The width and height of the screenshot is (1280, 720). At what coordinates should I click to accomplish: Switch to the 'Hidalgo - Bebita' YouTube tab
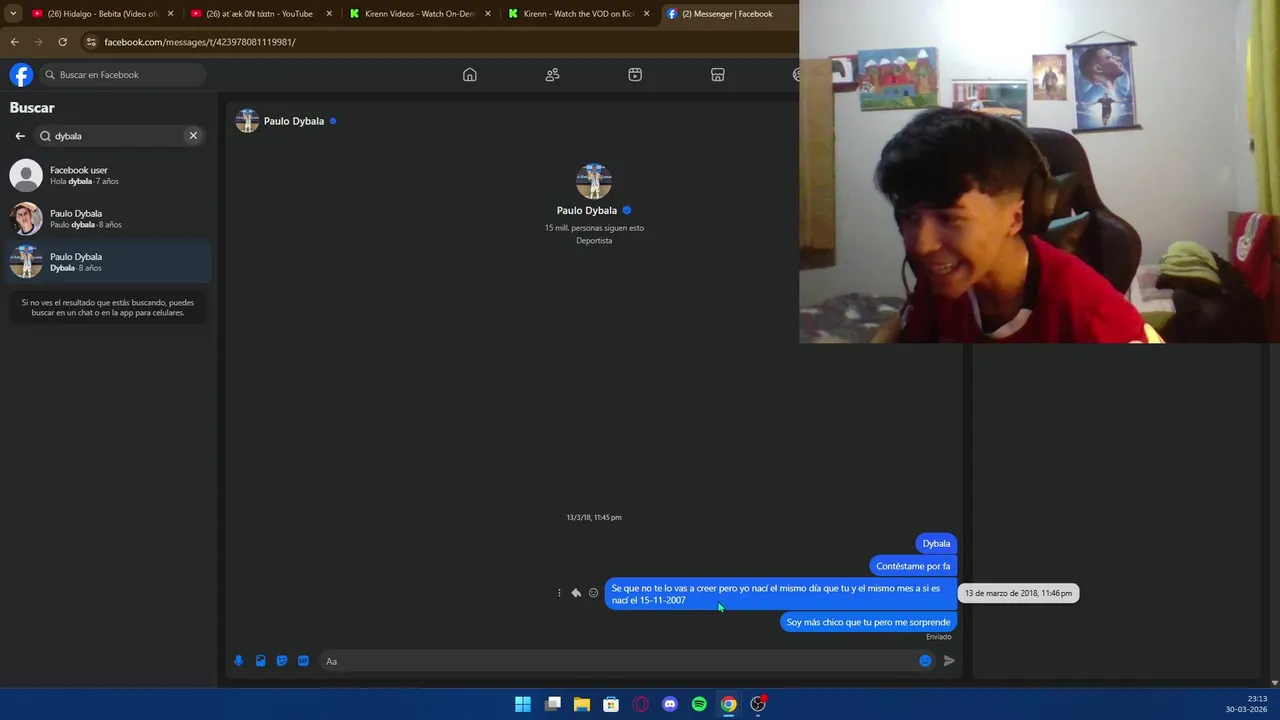click(103, 14)
